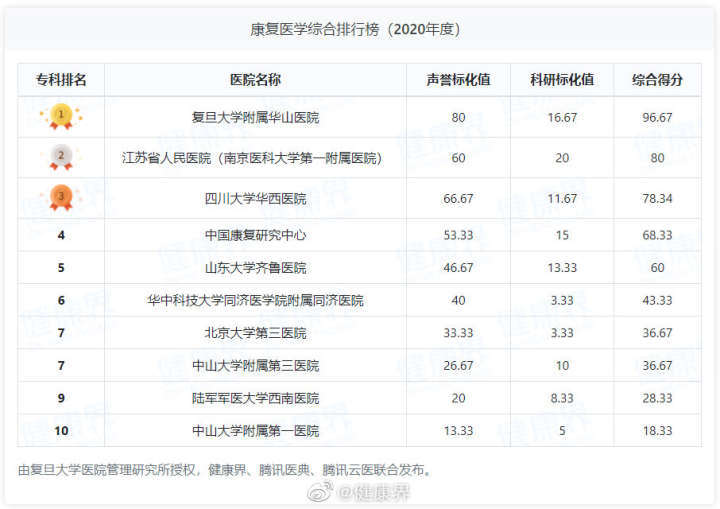Click the title 康复医学综合排行榜（2020年度）

point(355,29)
